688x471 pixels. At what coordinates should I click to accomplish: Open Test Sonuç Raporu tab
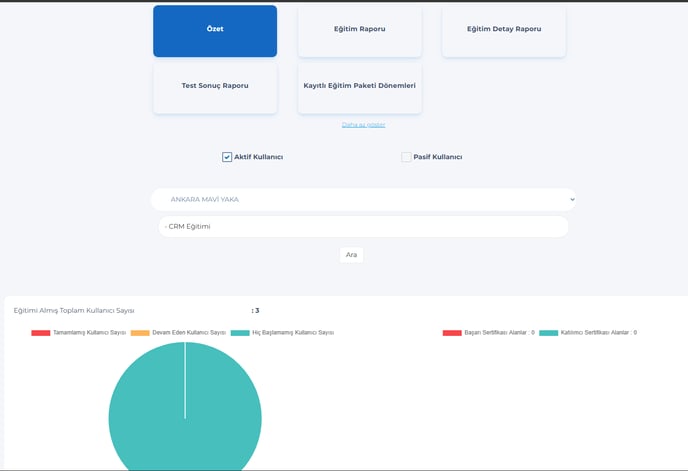215,86
